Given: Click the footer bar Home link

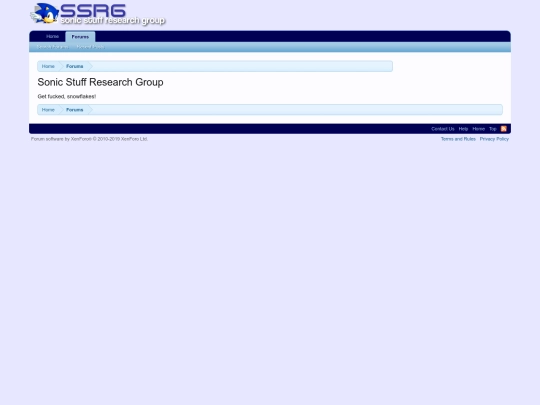Looking at the screenshot, I should tap(479, 129).
